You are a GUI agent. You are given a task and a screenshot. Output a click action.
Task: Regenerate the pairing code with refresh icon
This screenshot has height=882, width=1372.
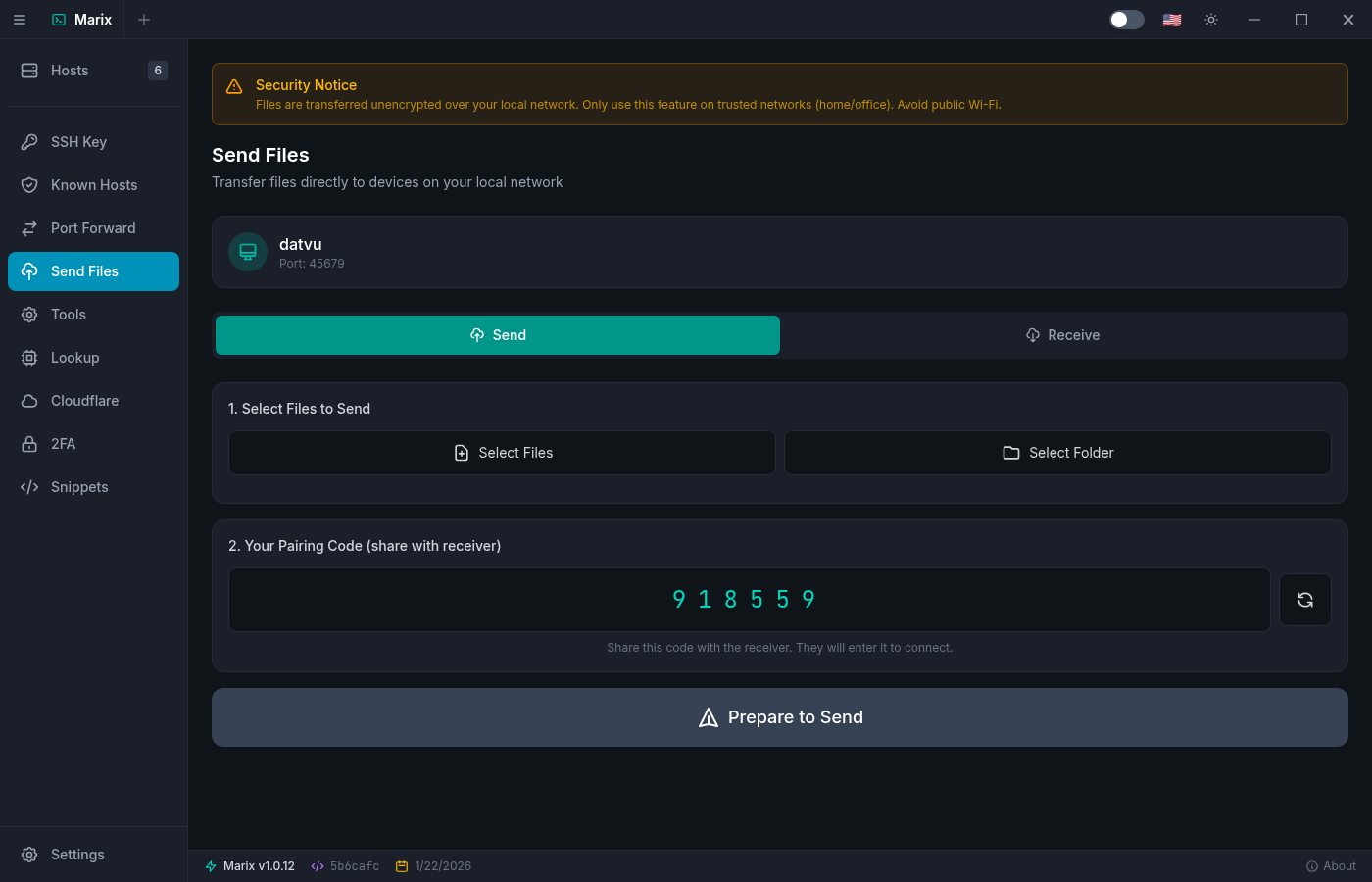(x=1304, y=600)
